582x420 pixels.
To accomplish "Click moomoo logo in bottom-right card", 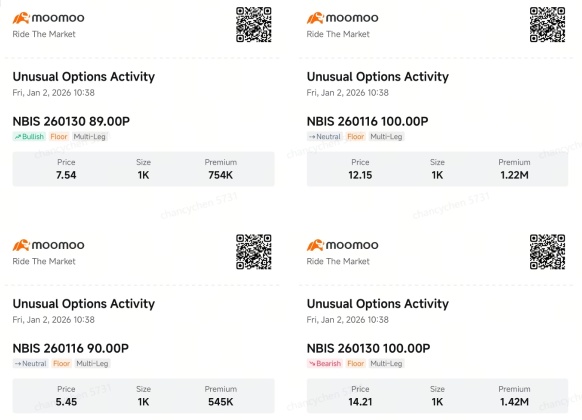I will tap(342, 245).
